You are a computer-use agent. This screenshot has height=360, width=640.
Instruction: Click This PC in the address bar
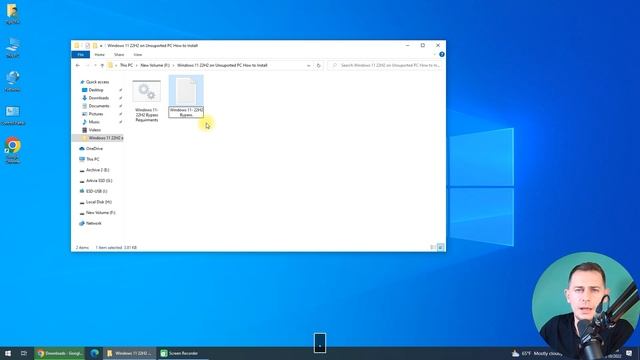coord(126,65)
